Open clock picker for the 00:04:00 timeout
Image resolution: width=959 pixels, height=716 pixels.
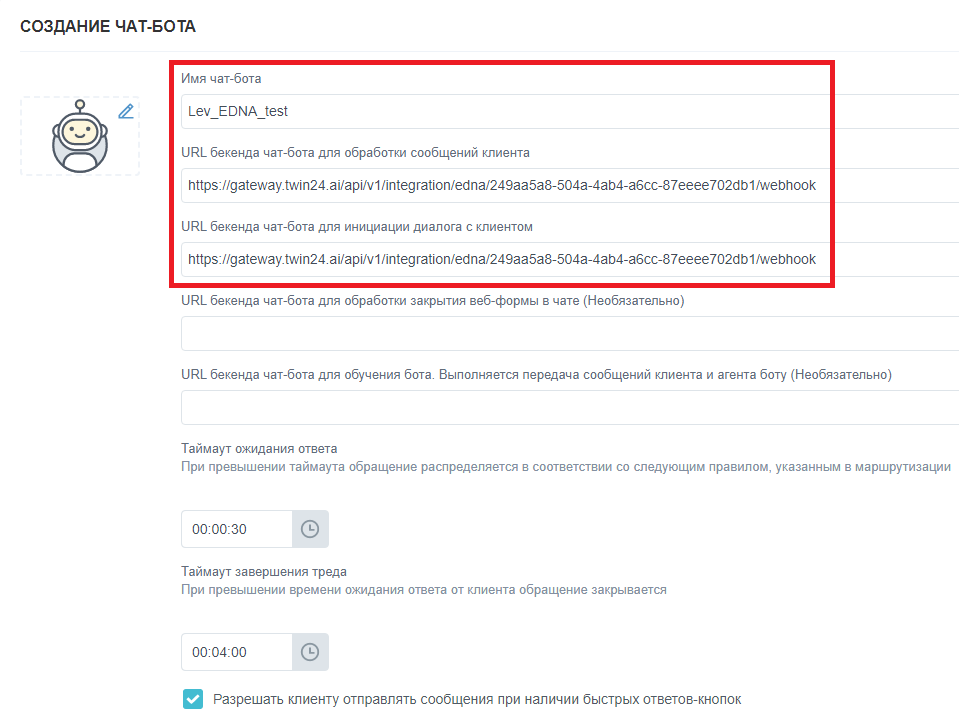tap(310, 652)
